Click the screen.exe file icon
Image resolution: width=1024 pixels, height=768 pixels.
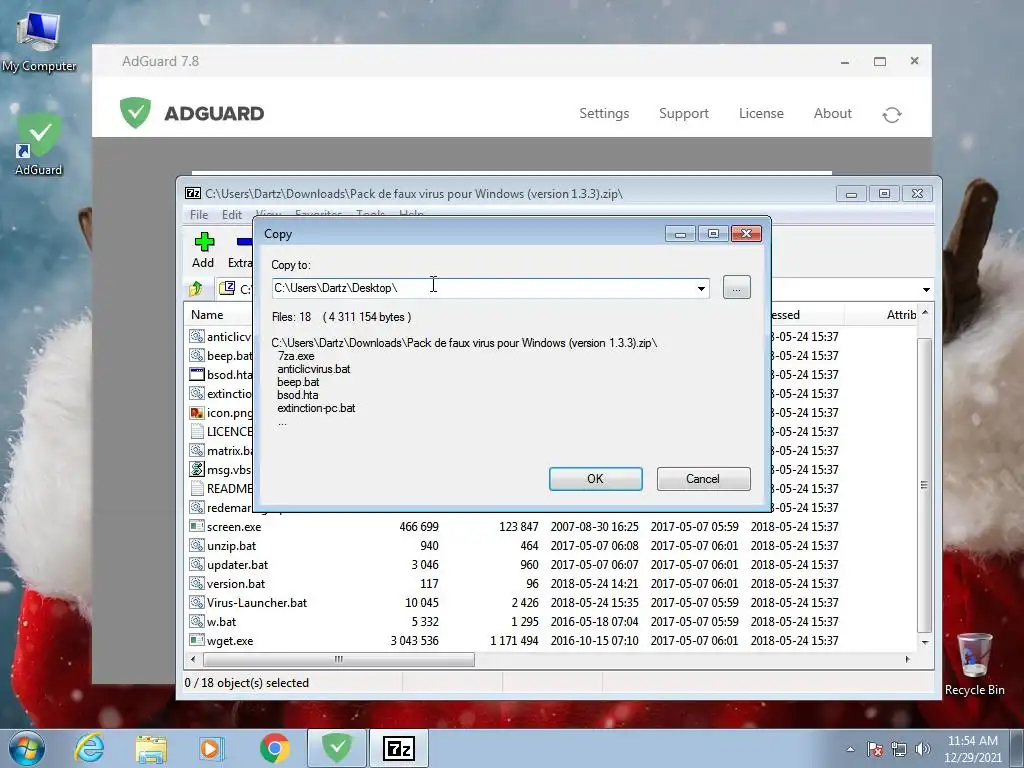tap(197, 526)
